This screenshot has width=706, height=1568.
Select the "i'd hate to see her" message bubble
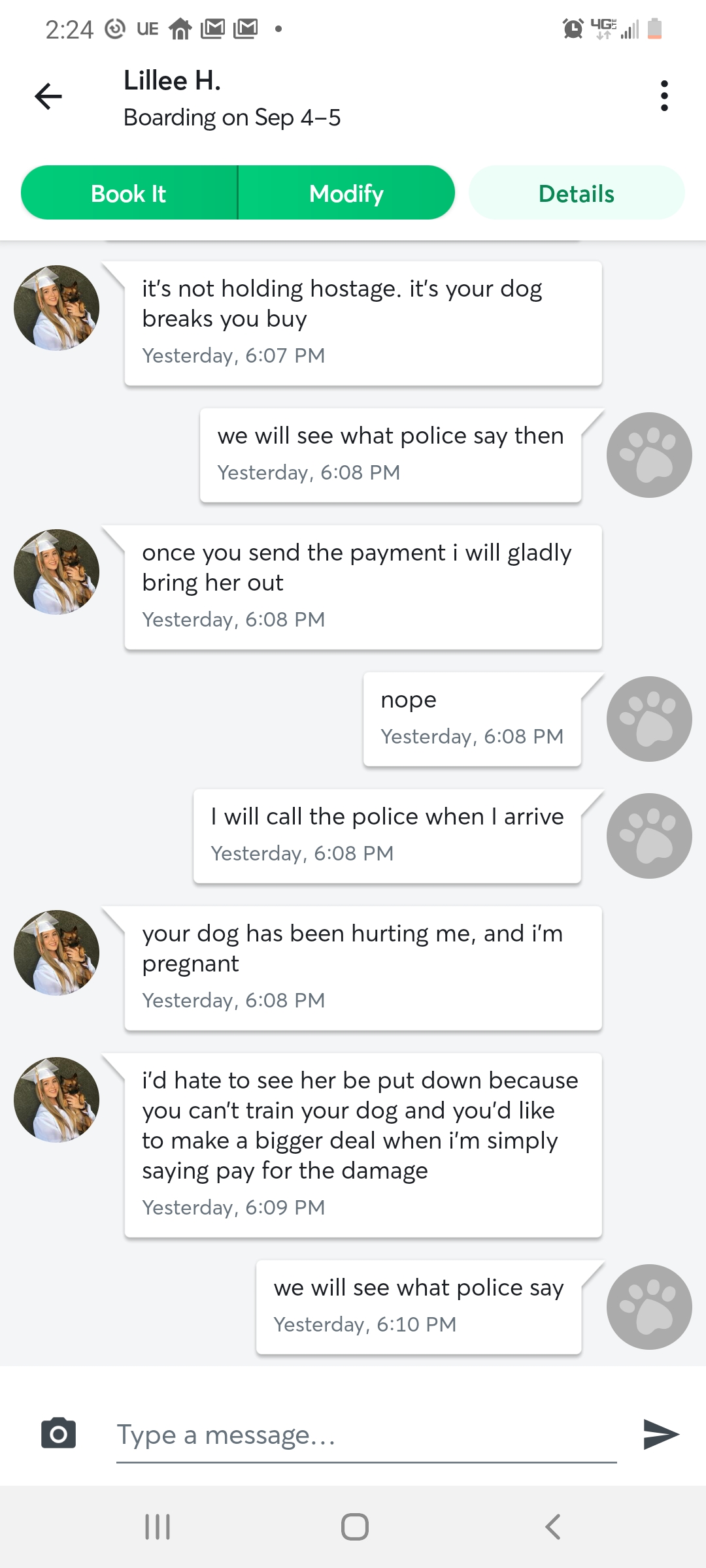(363, 1143)
